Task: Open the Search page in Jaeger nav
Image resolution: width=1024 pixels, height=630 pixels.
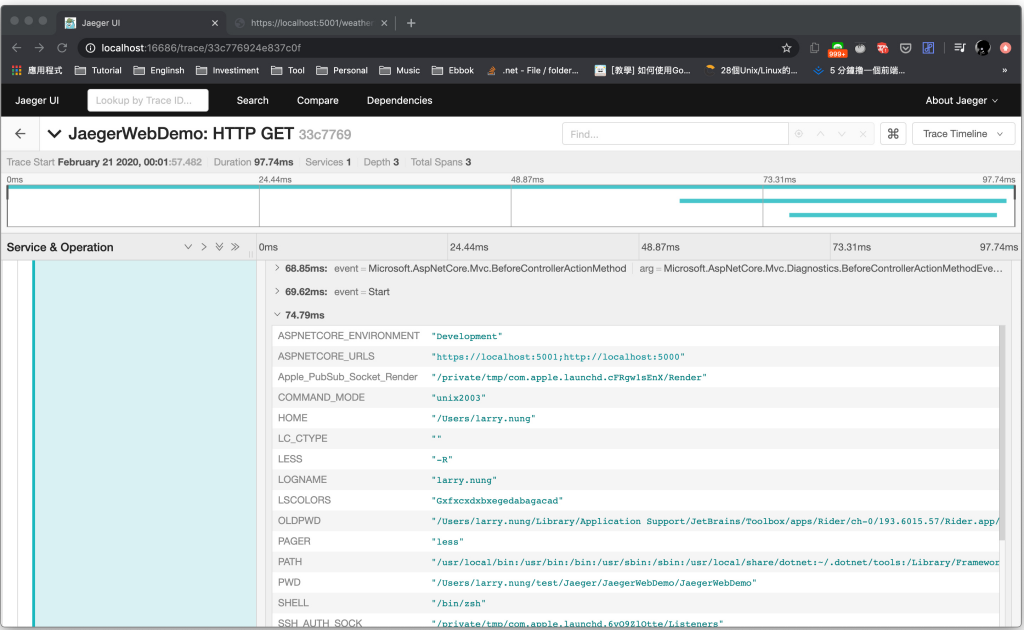Action: point(253,101)
